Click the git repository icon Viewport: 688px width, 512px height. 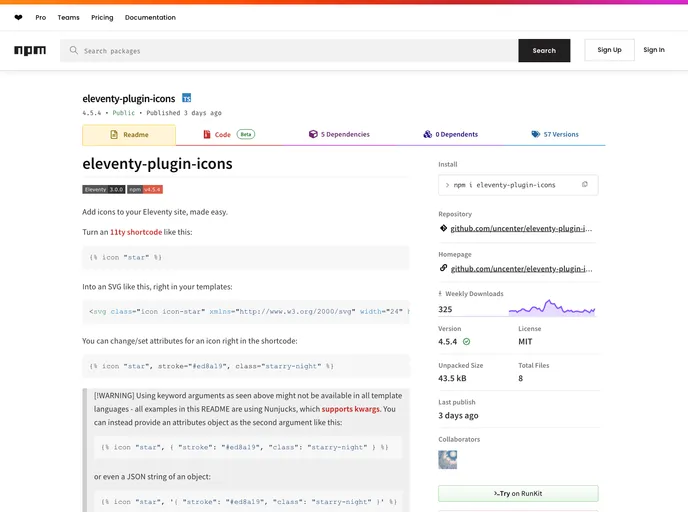[x=443, y=228]
